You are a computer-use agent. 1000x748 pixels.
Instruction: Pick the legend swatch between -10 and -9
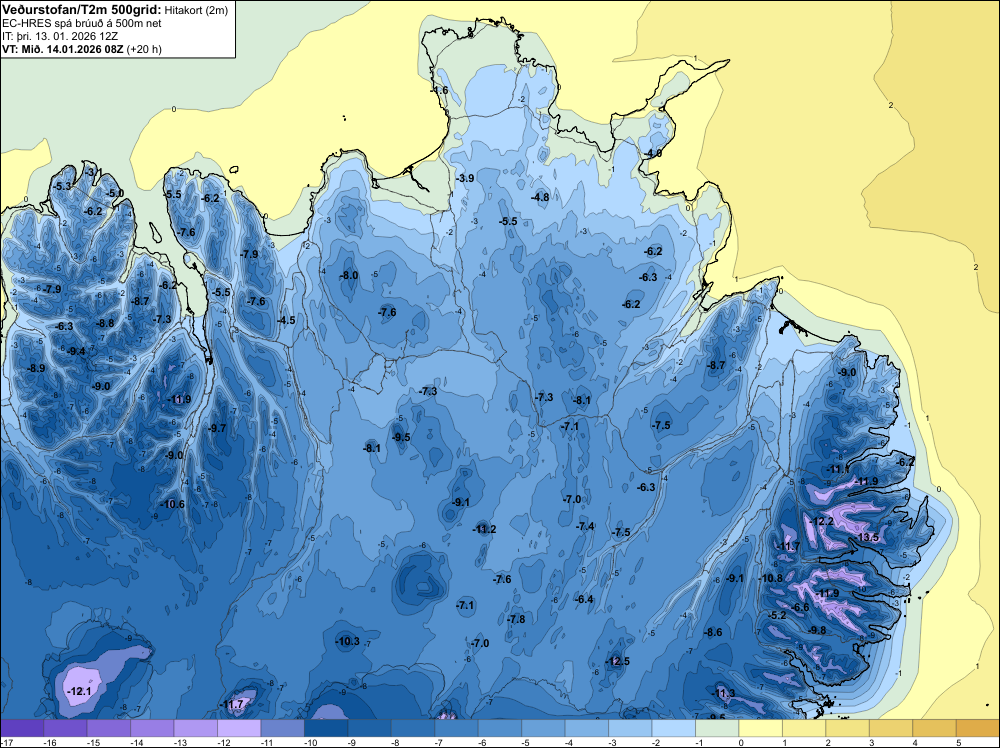coord(326,728)
